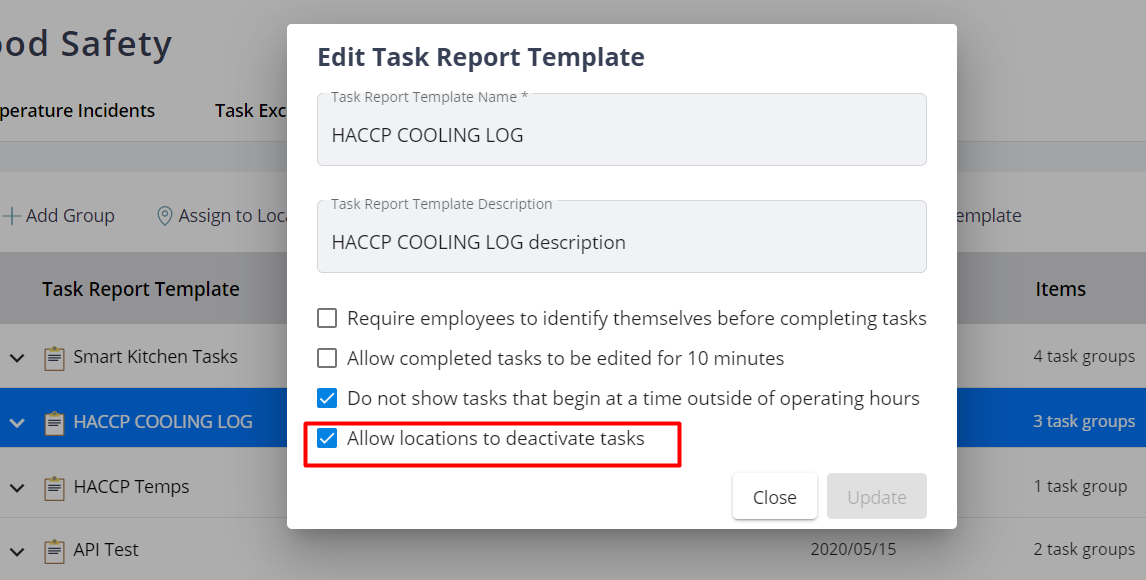
Task: Click the clipboard icon for HACCP COOLING LOG
Action: tap(54, 422)
